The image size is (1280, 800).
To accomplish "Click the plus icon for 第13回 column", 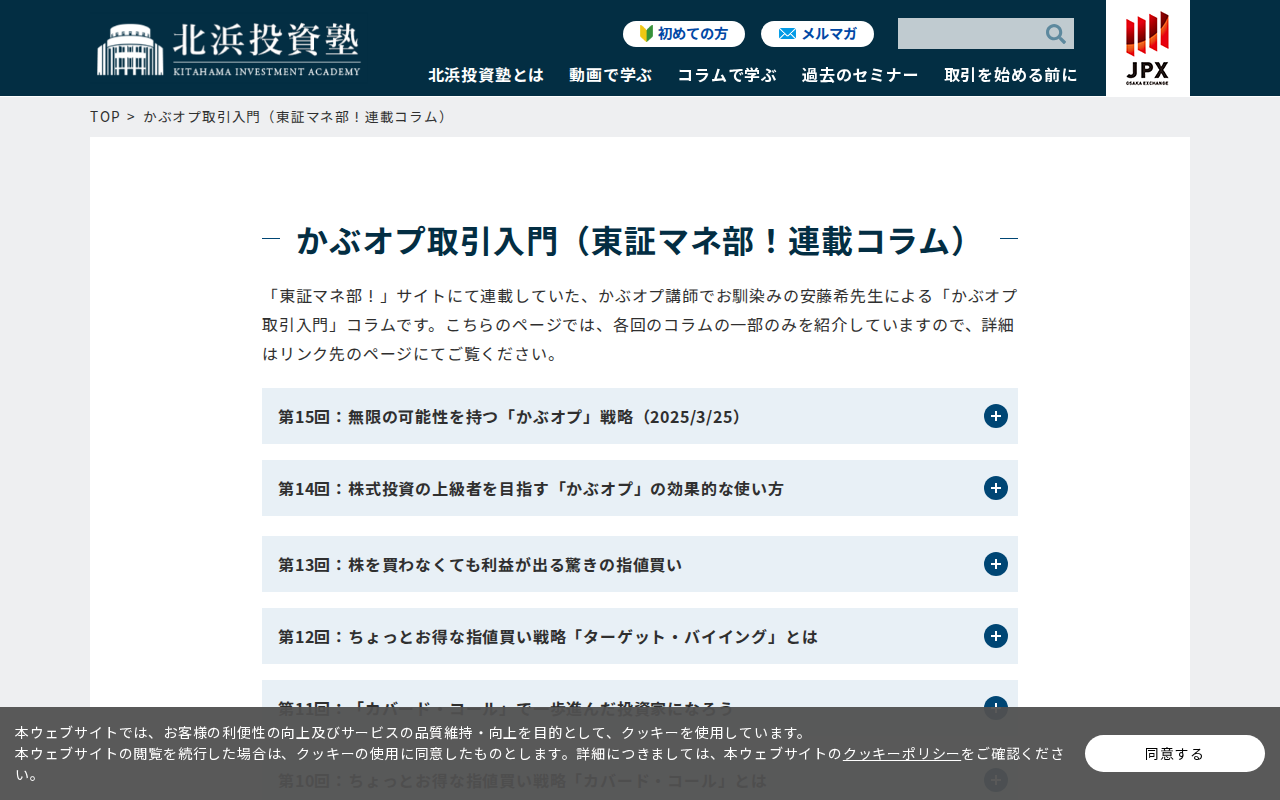I will (x=996, y=564).
